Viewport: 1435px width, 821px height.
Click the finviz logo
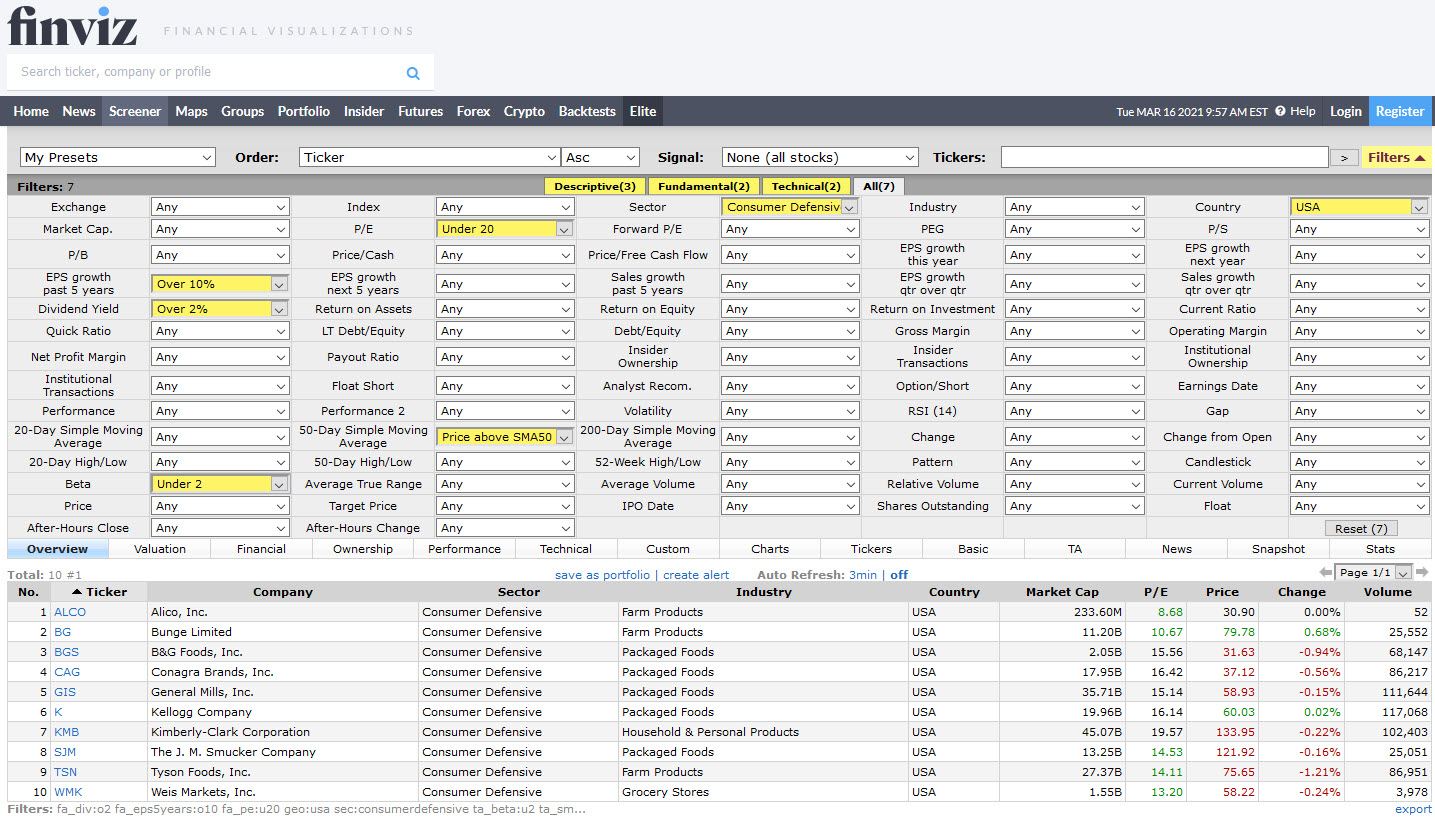[72, 27]
